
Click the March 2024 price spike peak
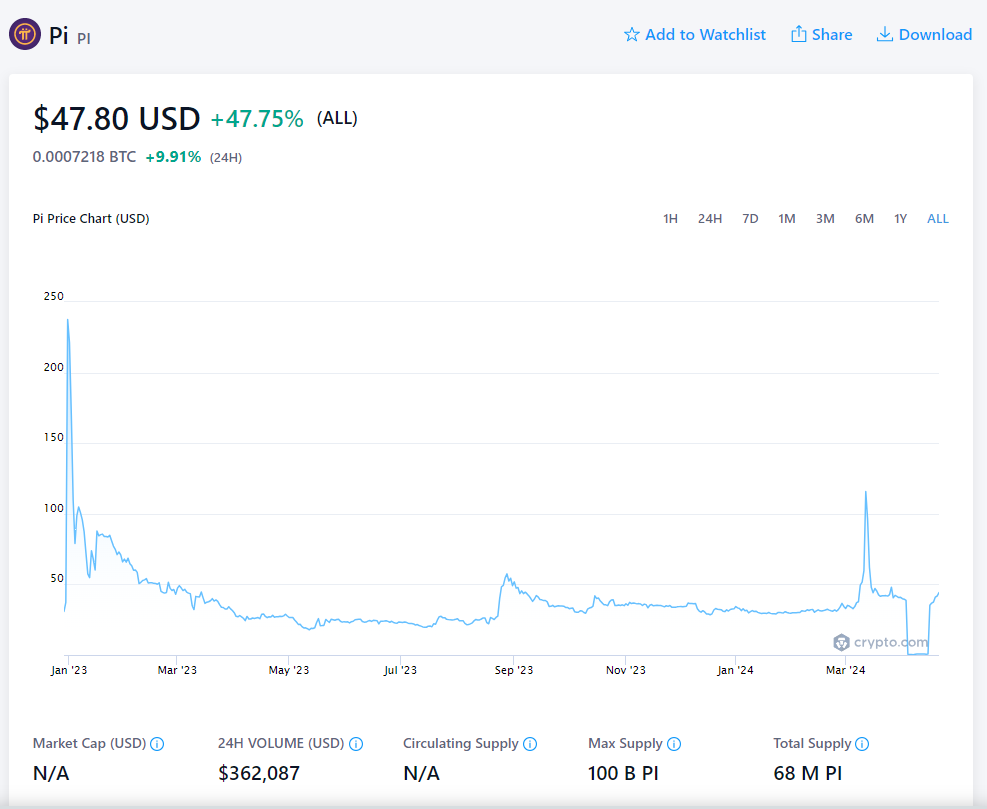[866, 492]
